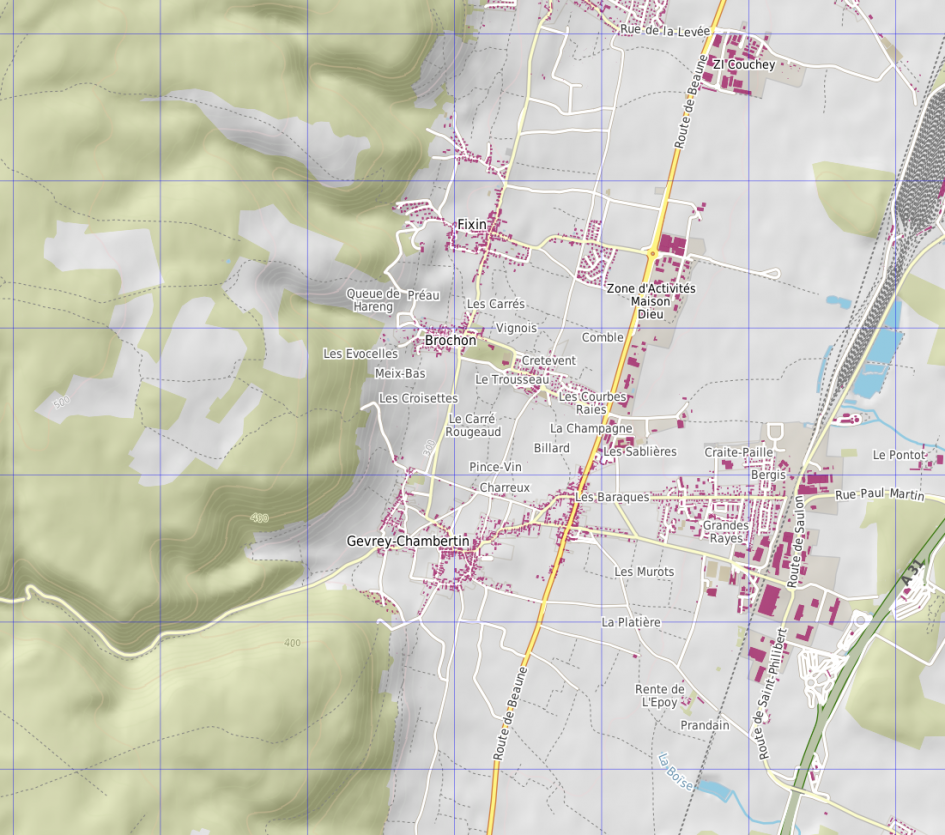The width and height of the screenshot is (945, 835).
Task: Click the Gevrey-Chambertin town label
Action: [408, 541]
